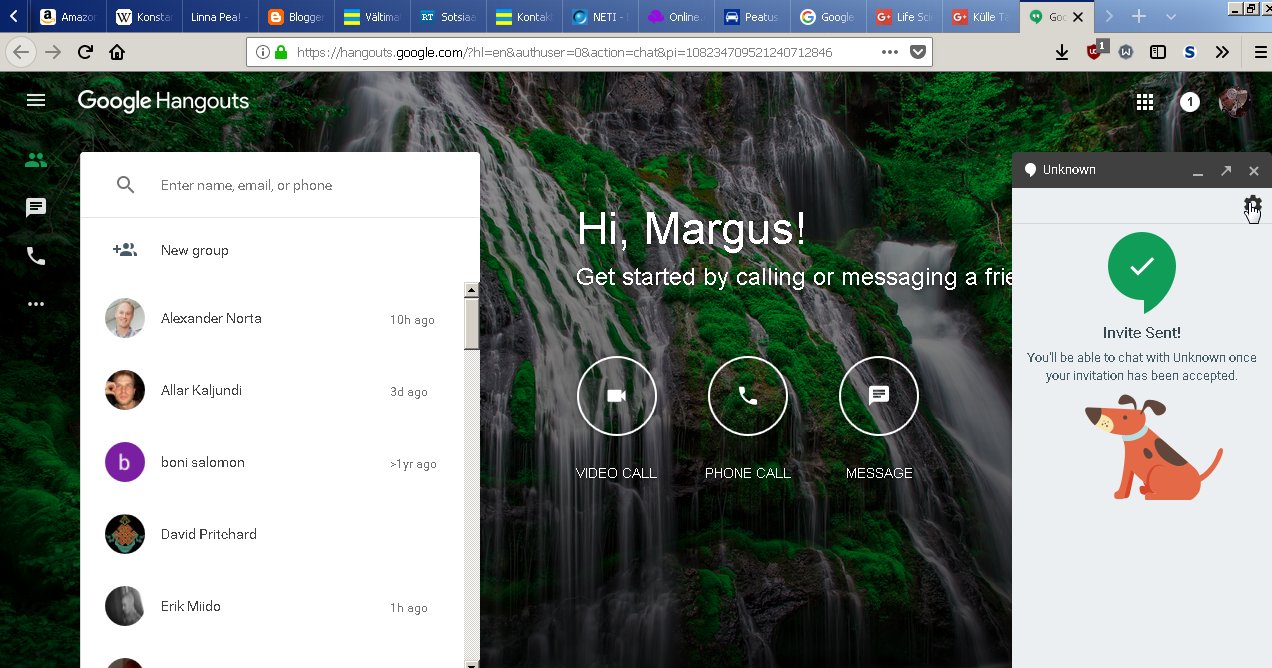Click boni salomon's purple avatar
1272x668 pixels.
(125, 462)
